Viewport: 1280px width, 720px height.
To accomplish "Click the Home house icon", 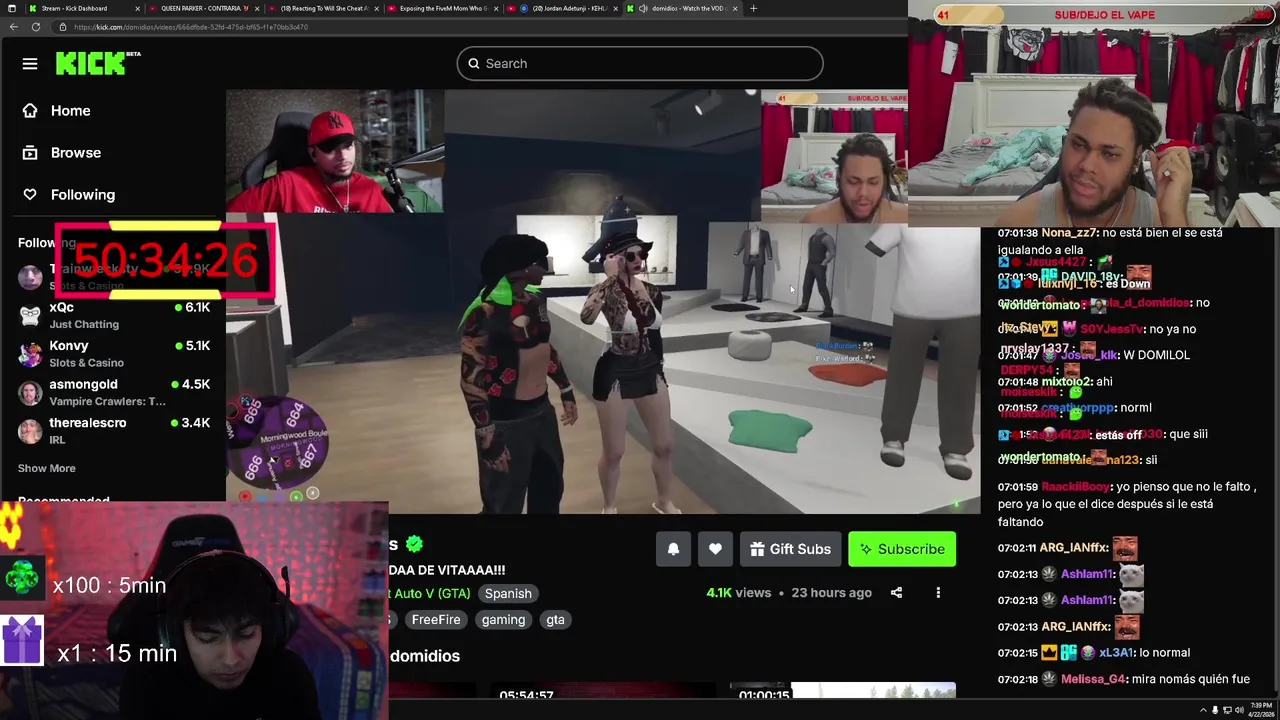I will pos(30,111).
